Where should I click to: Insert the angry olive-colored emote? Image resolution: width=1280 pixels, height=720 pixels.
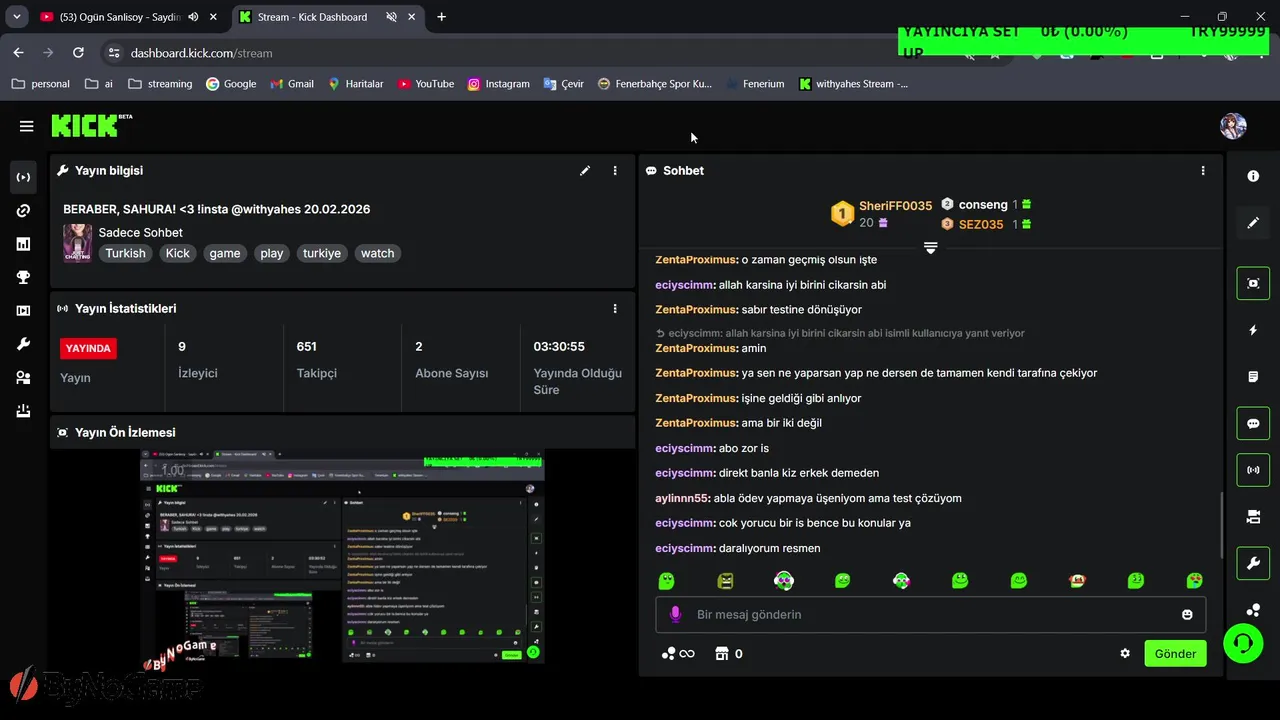(x=725, y=581)
